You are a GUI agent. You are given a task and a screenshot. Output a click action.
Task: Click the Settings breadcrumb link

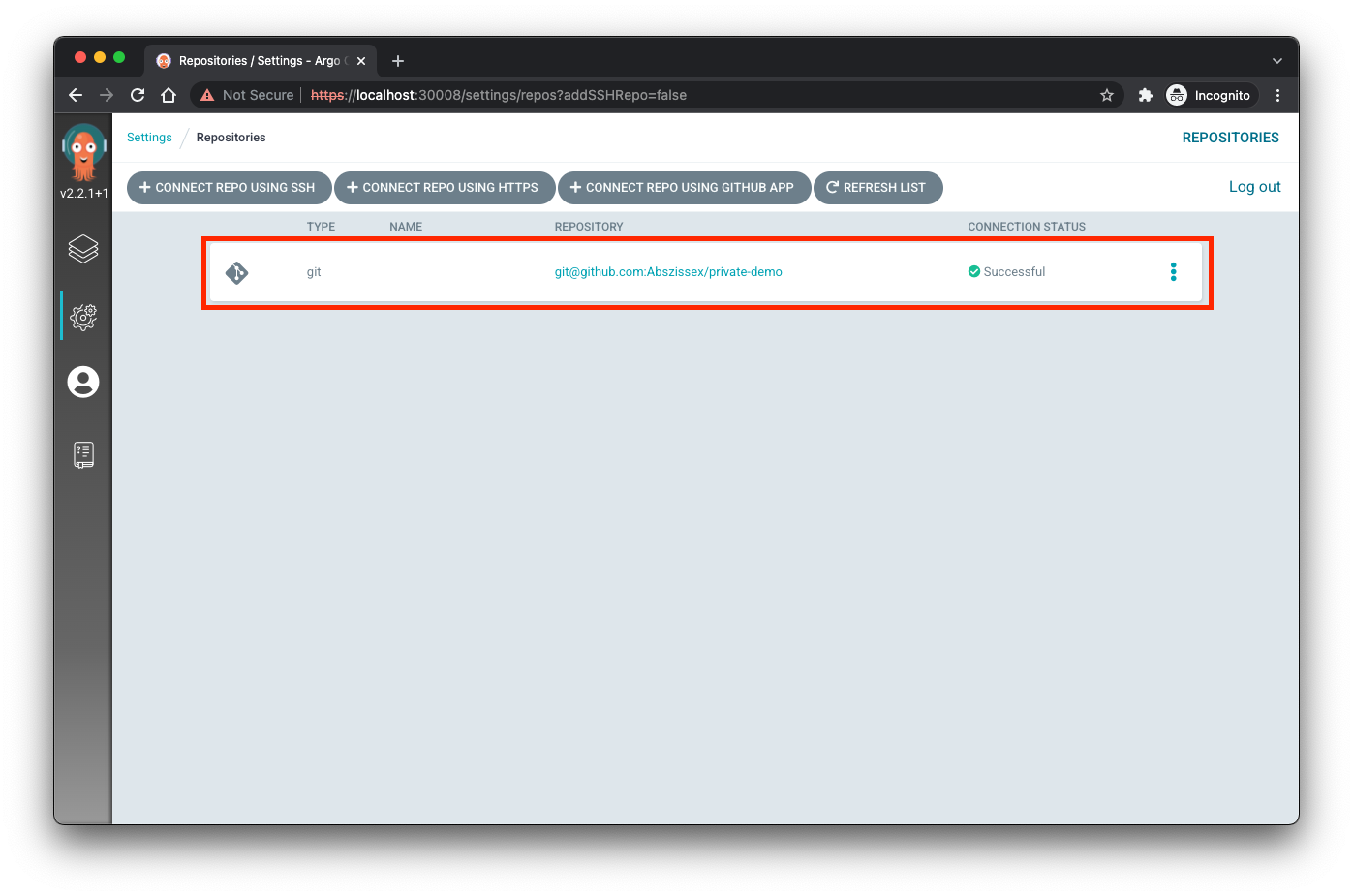[x=148, y=137]
